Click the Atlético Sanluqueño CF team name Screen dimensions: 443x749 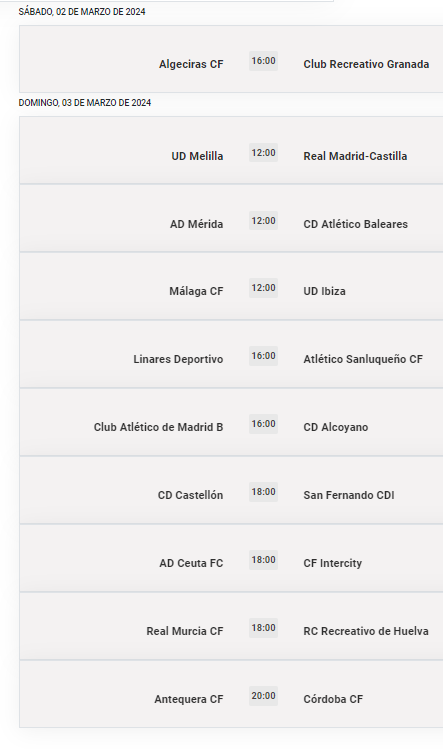363,359
